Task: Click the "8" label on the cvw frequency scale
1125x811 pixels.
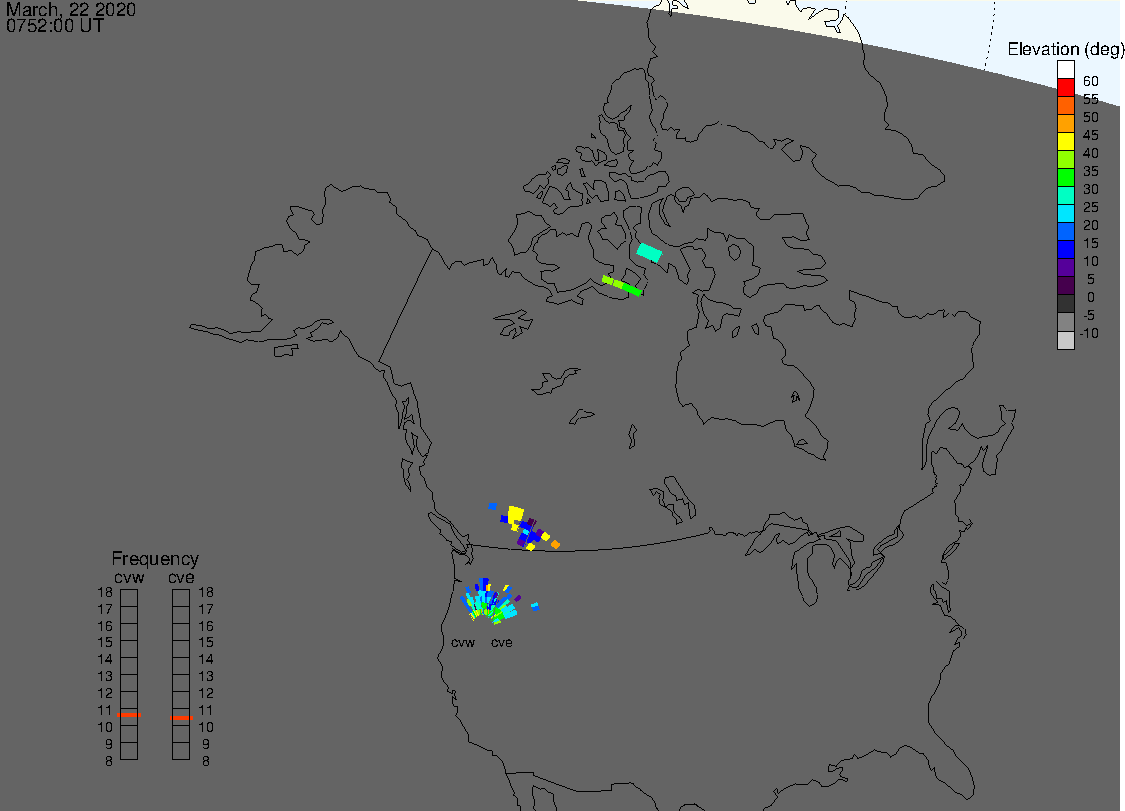Action: click(x=108, y=761)
